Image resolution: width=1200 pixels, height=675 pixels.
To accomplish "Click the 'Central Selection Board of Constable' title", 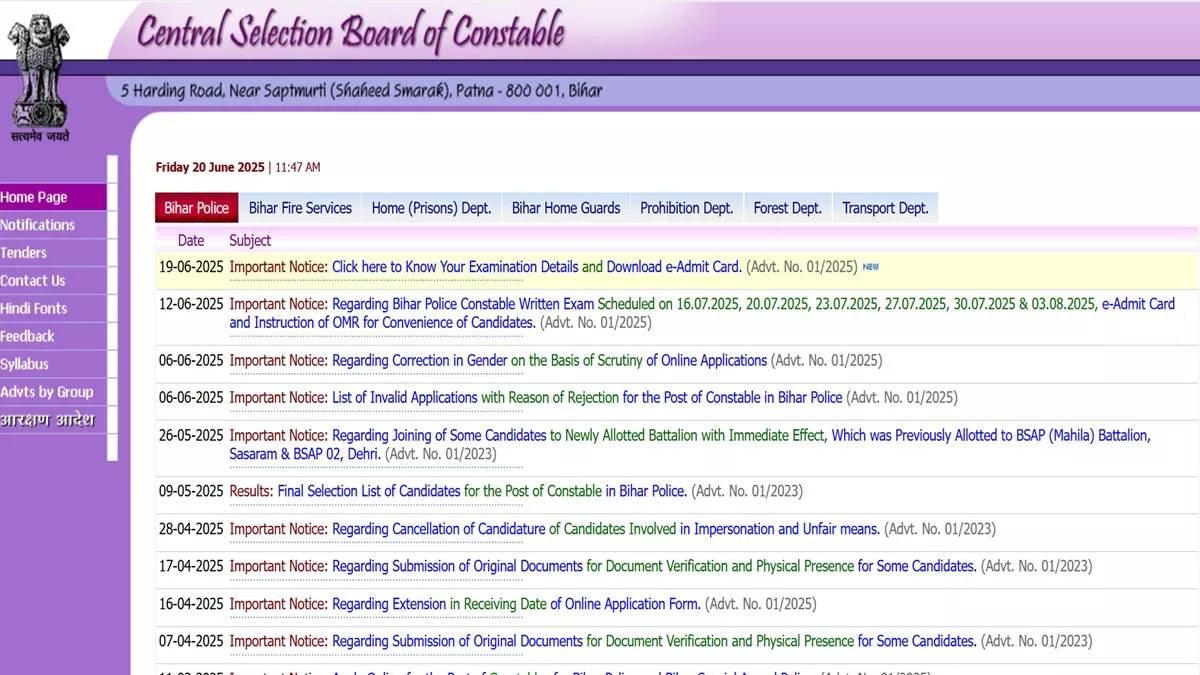I will pos(351,32).
